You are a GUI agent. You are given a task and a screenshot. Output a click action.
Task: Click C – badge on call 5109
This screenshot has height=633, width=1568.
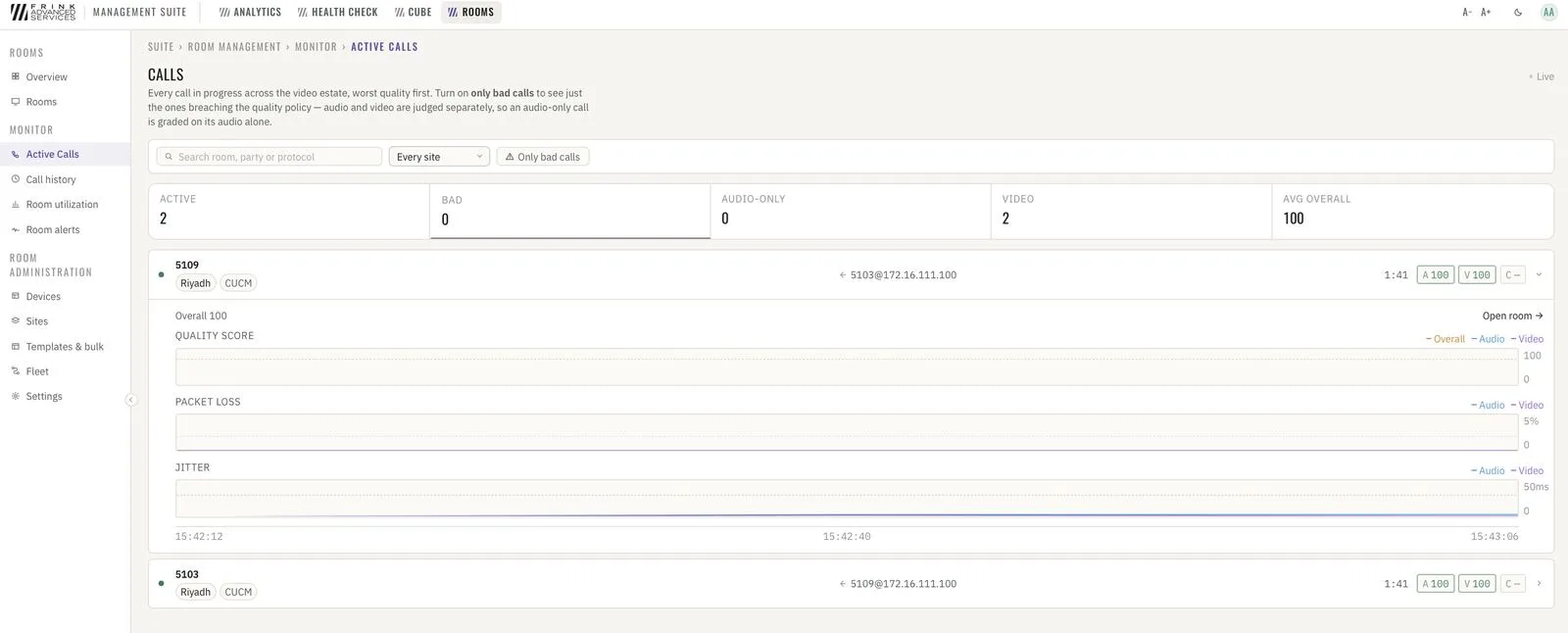pos(1513,274)
